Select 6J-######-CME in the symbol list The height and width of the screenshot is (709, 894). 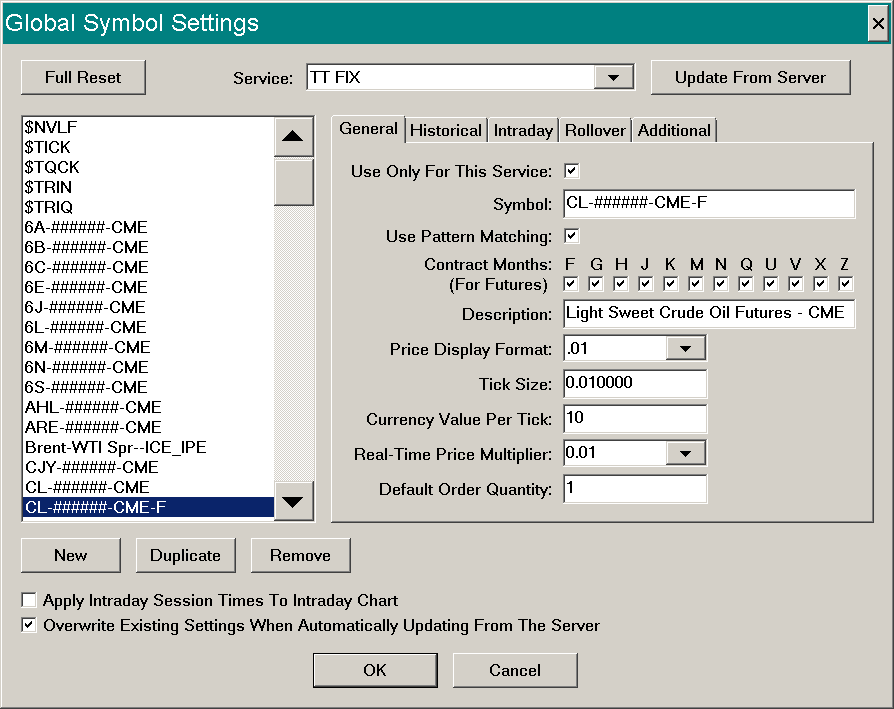(148, 307)
